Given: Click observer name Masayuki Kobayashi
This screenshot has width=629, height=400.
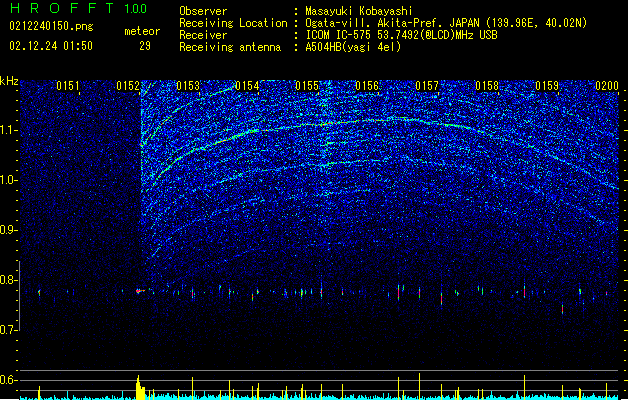Looking at the screenshot, I should 359,11.
